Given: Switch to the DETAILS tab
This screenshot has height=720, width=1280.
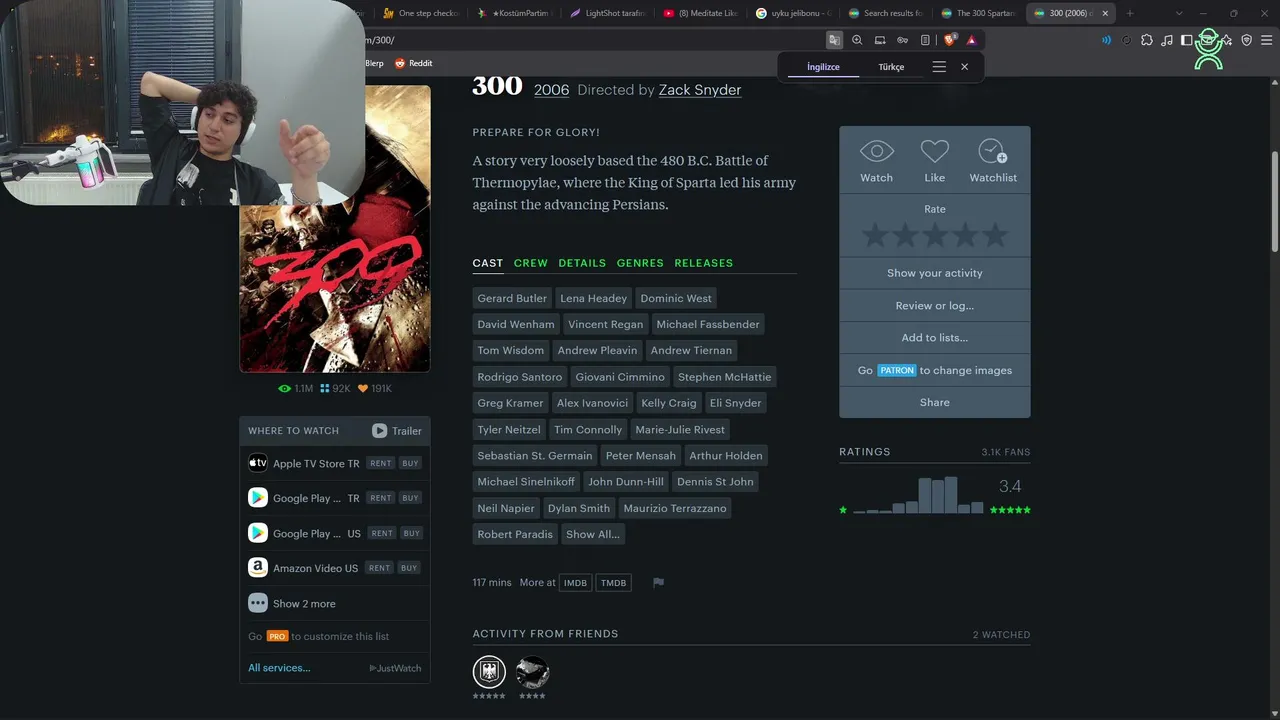Looking at the screenshot, I should click(x=582, y=263).
